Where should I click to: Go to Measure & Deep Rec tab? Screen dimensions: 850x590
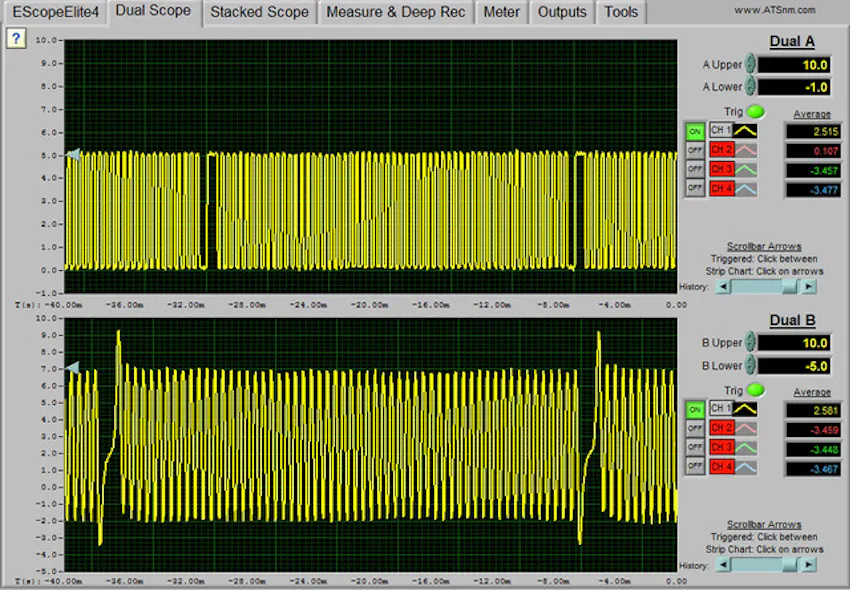click(396, 12)
